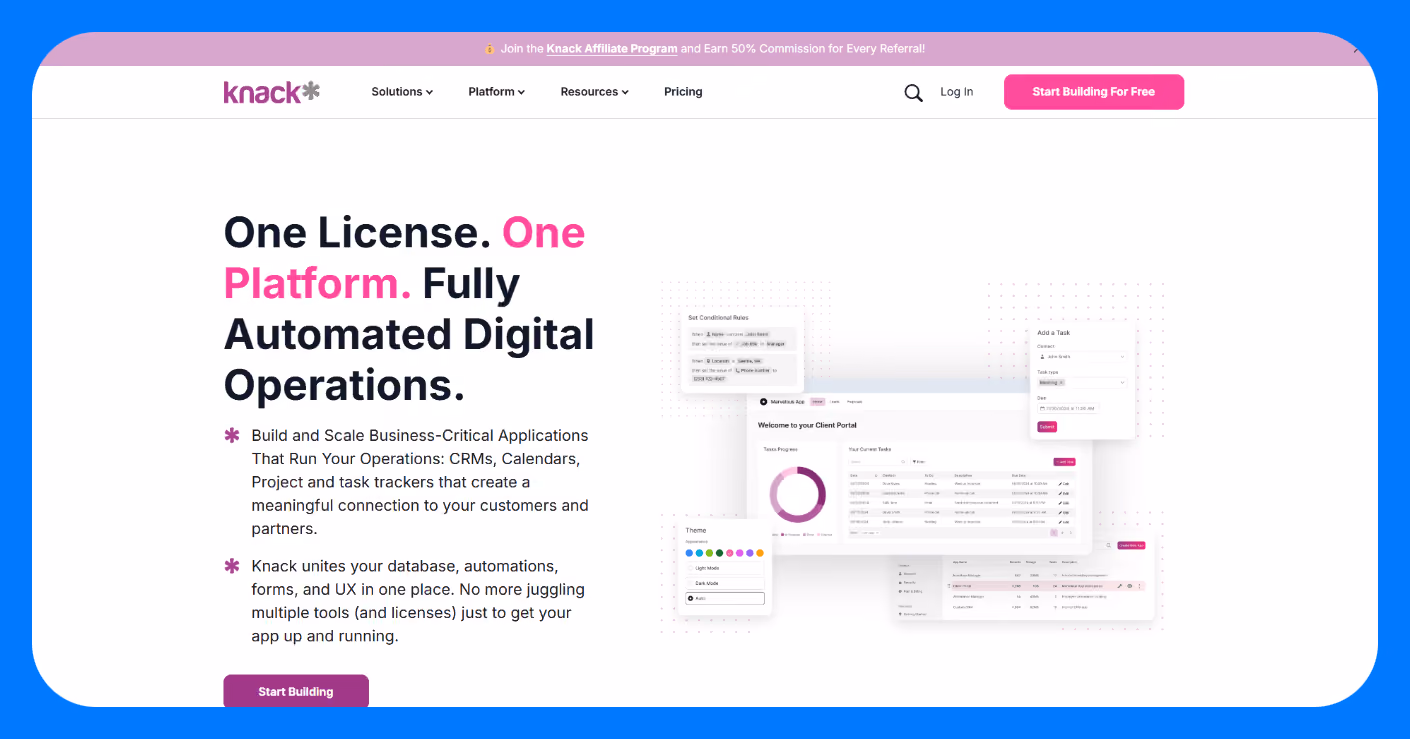Image resolution: width=1410 pixels, height=739 pixels.
Task: Click the Knack logo in the header
Action: tap(271, 92)
